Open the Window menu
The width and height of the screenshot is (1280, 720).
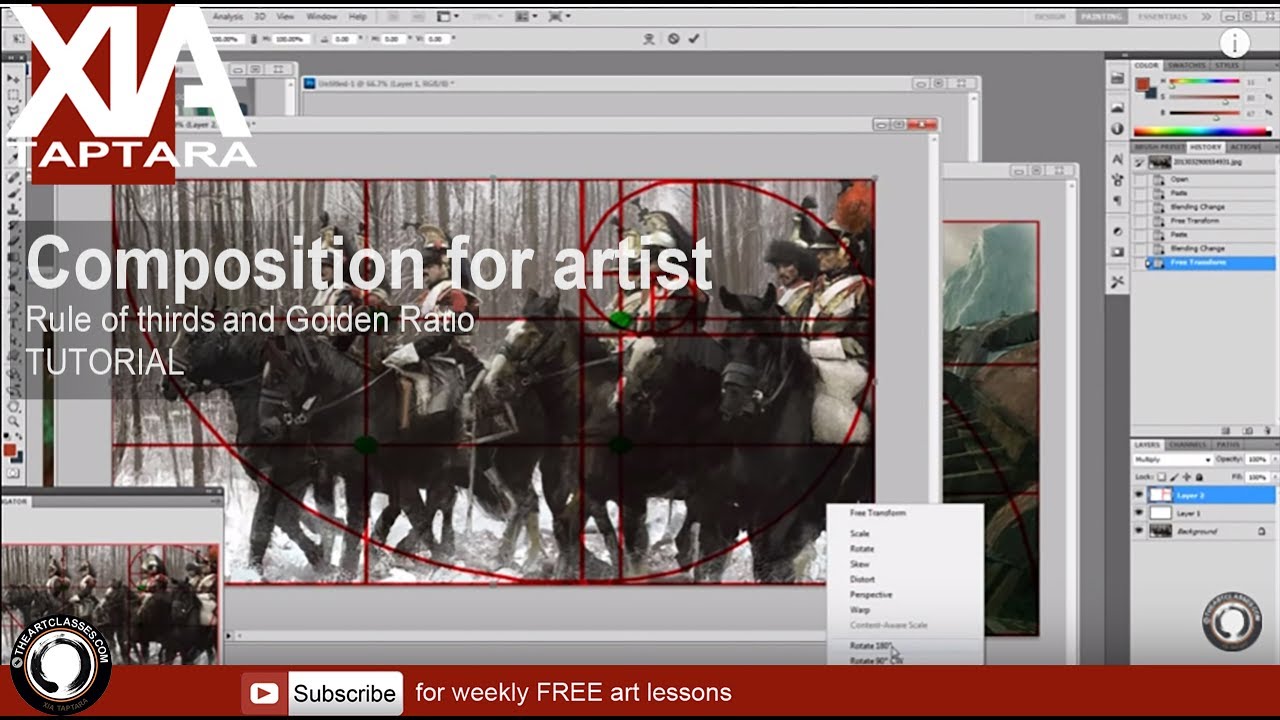[321, 16]
